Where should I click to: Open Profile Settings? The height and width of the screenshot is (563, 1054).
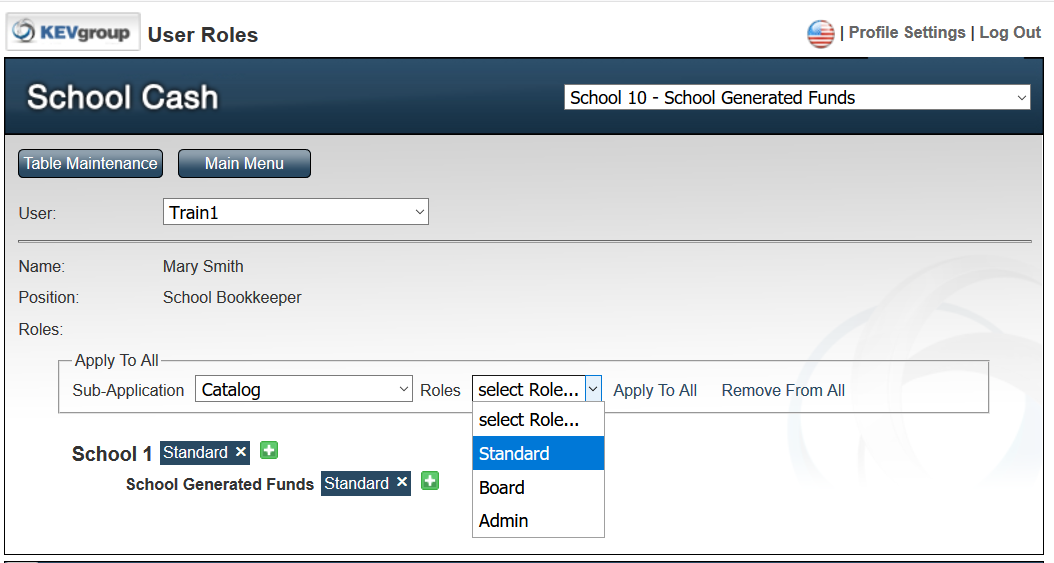[x=907, y=32]
